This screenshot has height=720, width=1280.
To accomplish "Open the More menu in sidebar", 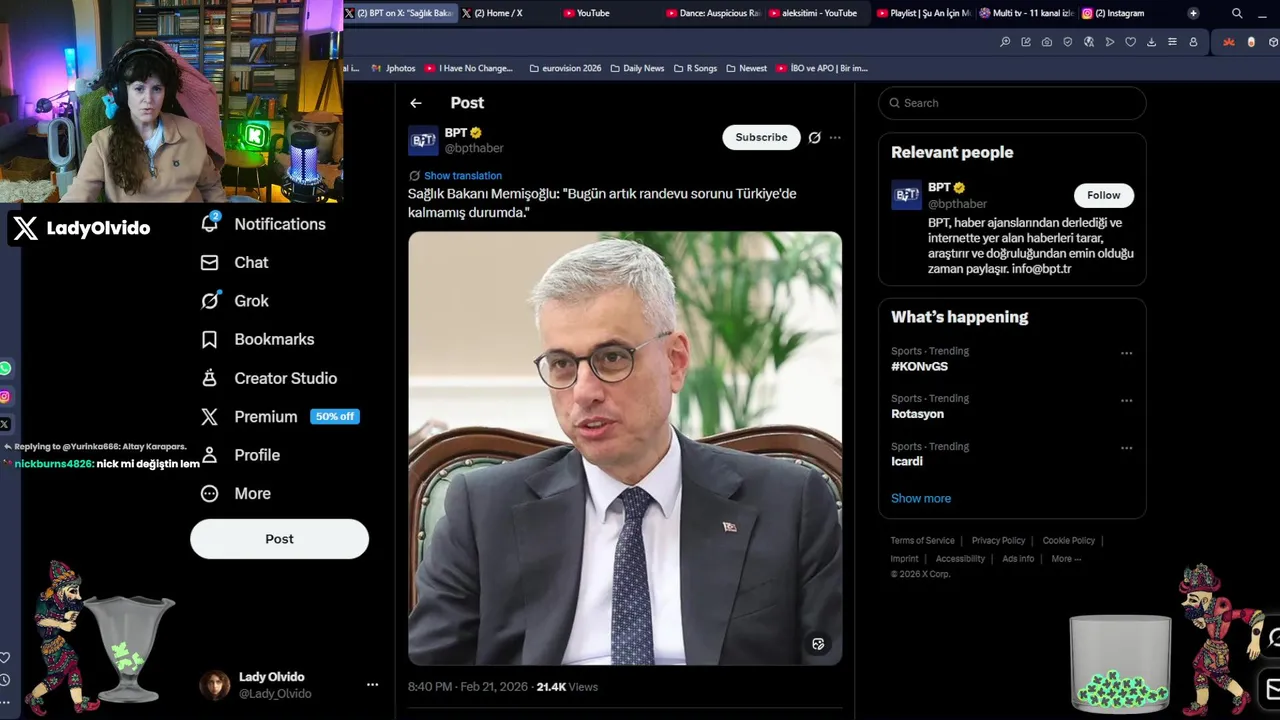I will (236, 493).
